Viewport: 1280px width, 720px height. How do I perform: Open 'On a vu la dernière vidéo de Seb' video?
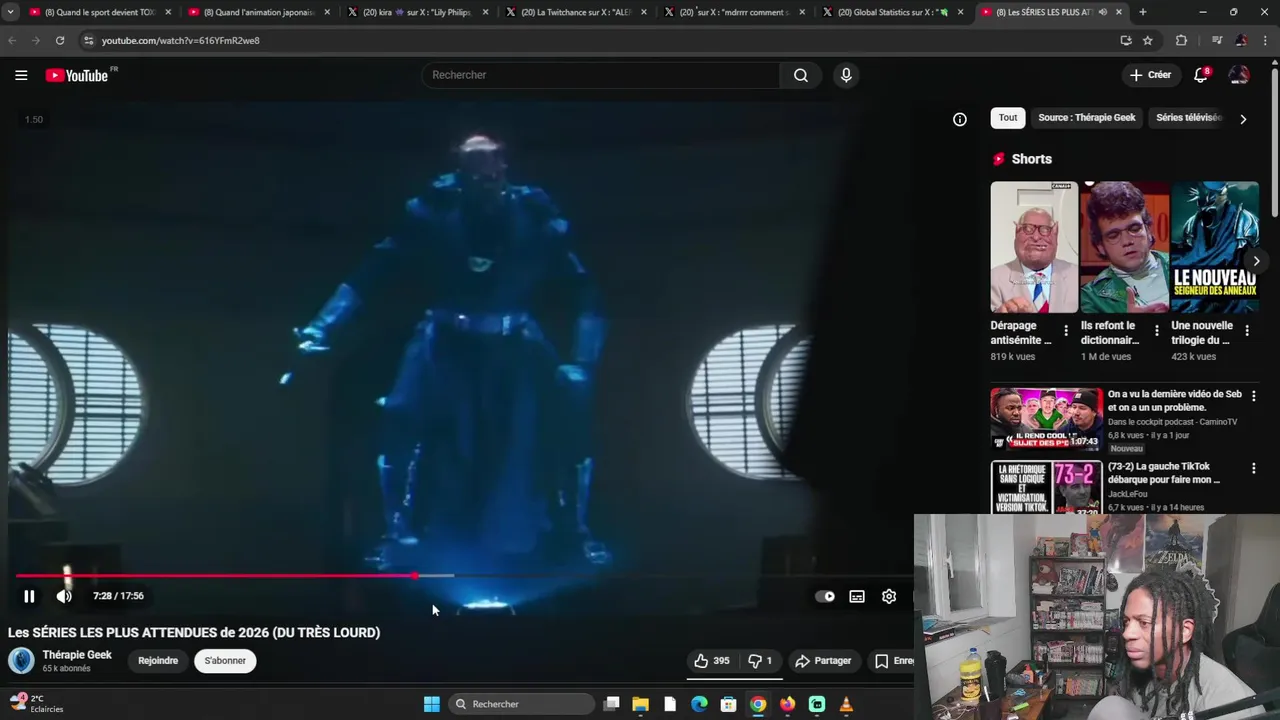pos(1174,401)
